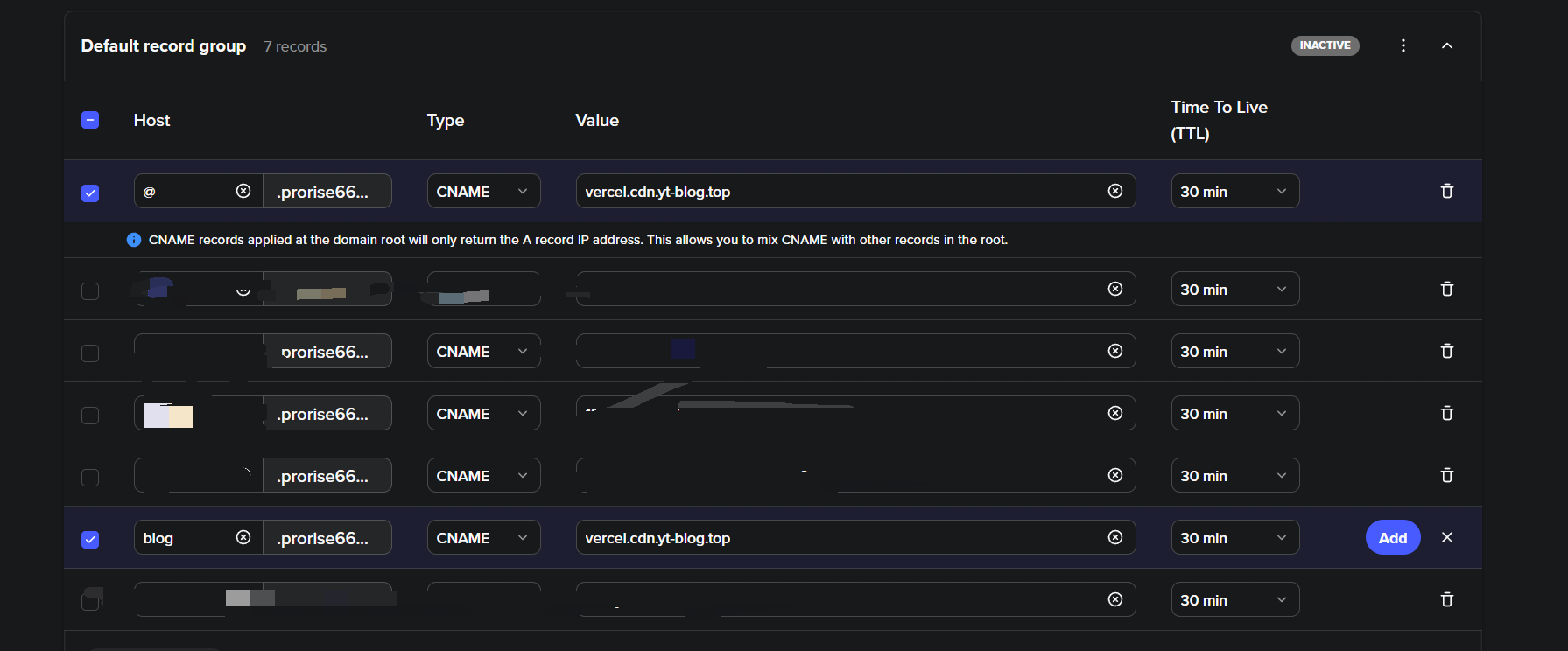The image size is (1568, 651).
Task: Open record group three-dot options menu
Action: 1403,45
